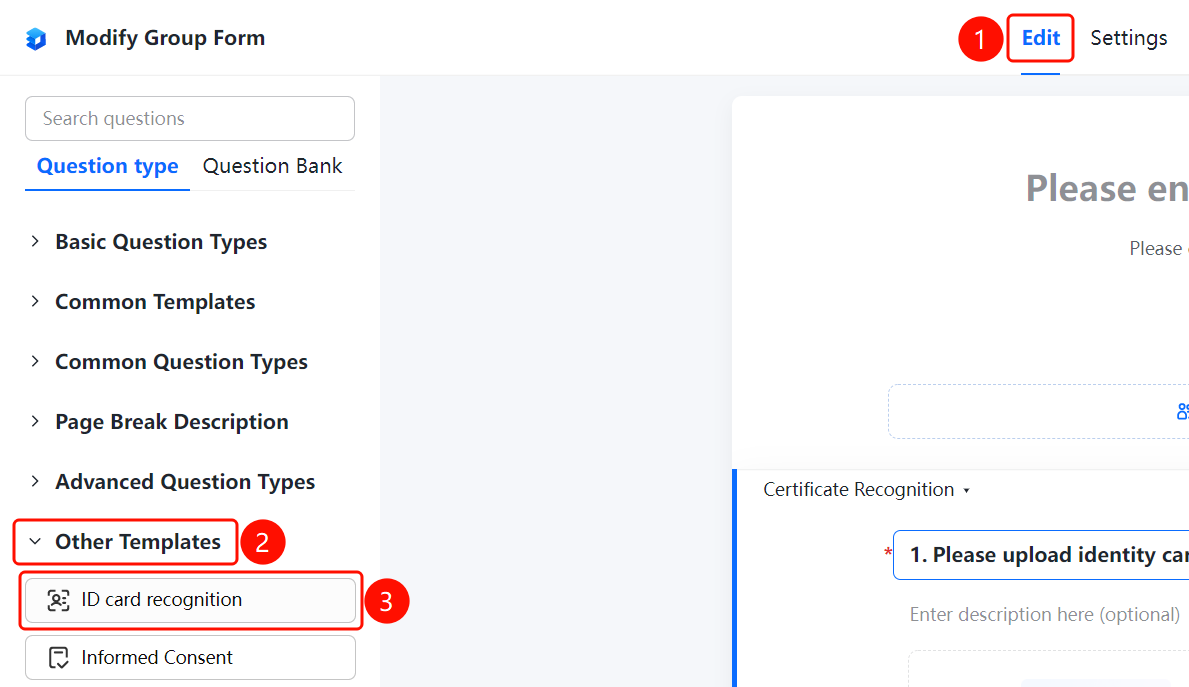Viewport: 1189px width, 687px height.
Task: Click the Informed Consent icon
Action: [x=58, y=657]
